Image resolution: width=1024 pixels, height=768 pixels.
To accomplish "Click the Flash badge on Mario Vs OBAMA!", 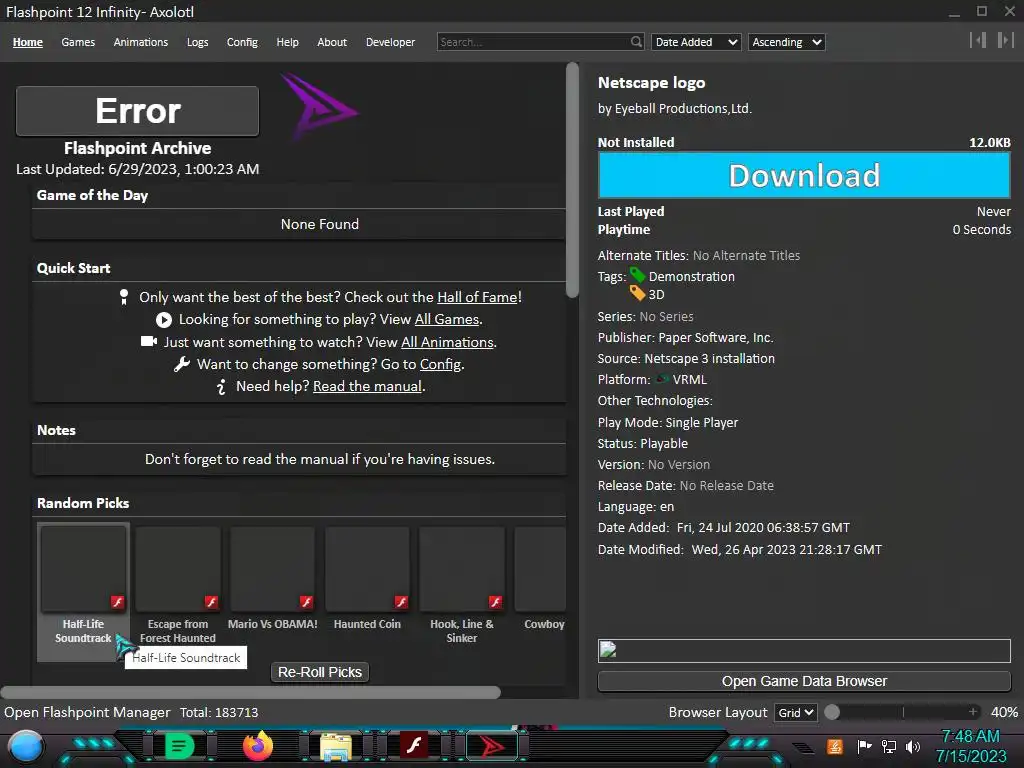I will point(306,601).
